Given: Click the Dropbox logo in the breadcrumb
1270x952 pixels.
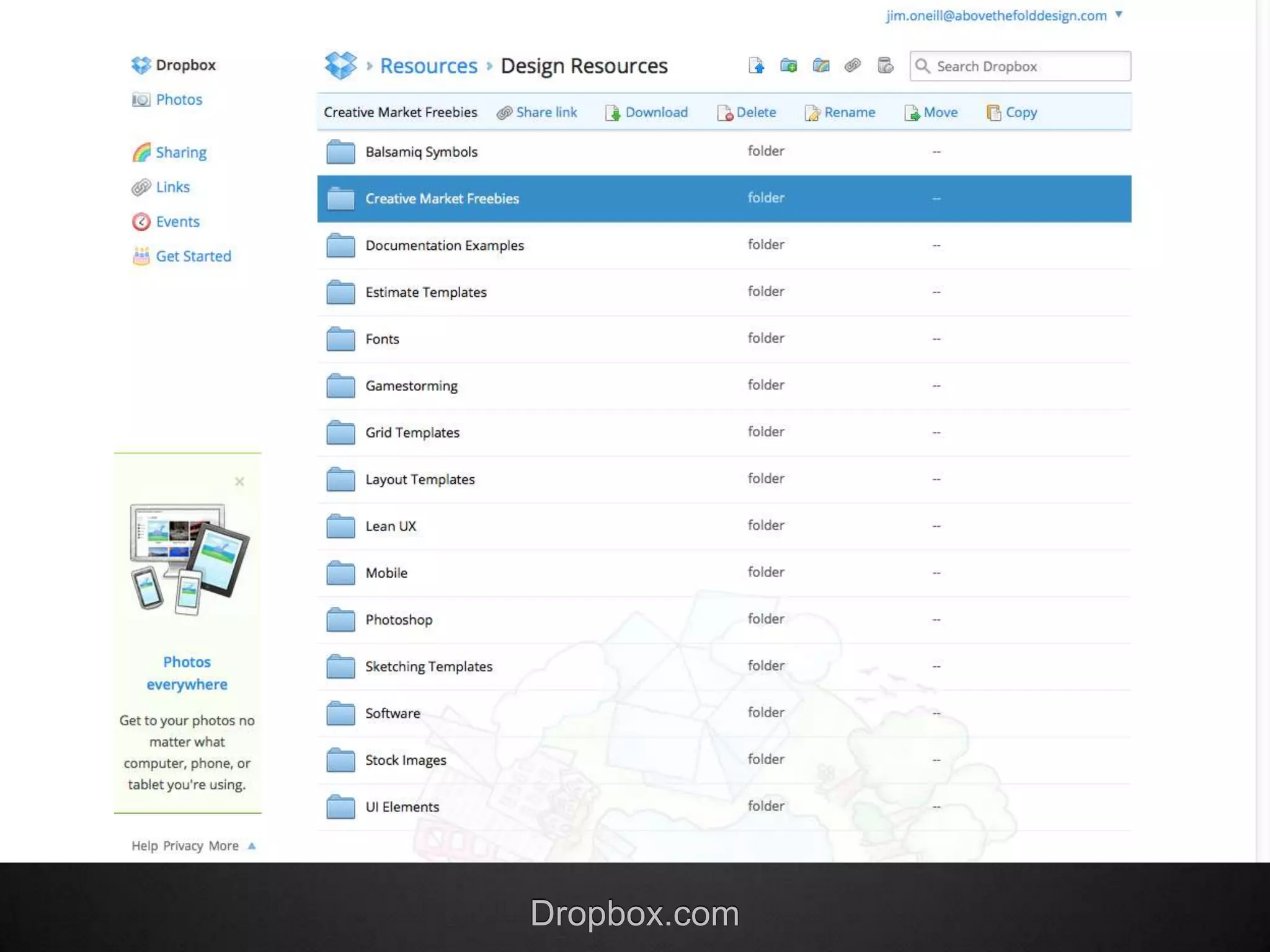Looking at the screenshot, I should click(341, 65).
